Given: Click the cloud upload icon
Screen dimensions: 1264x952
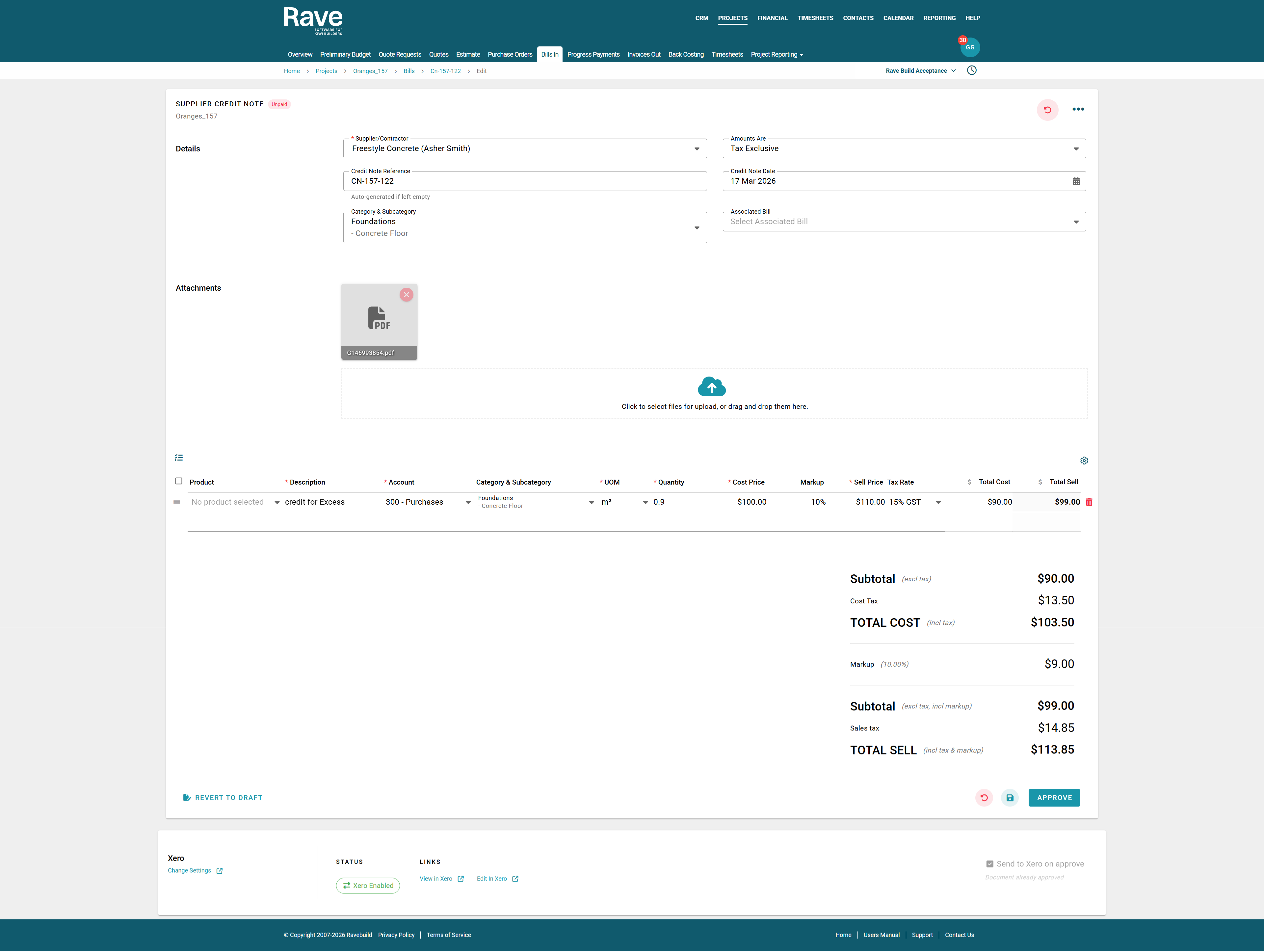Looking at the screenshot, I should [x=711, y=387].
